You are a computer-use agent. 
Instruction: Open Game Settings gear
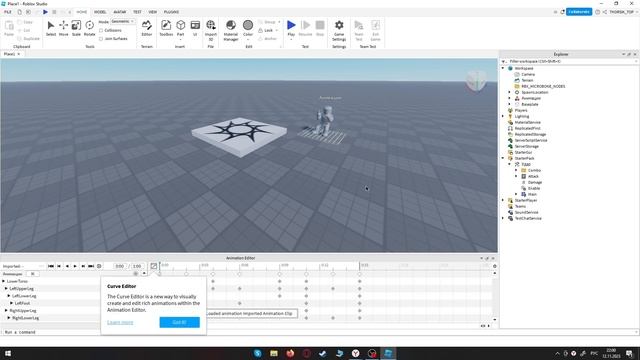tap(339, 30)
